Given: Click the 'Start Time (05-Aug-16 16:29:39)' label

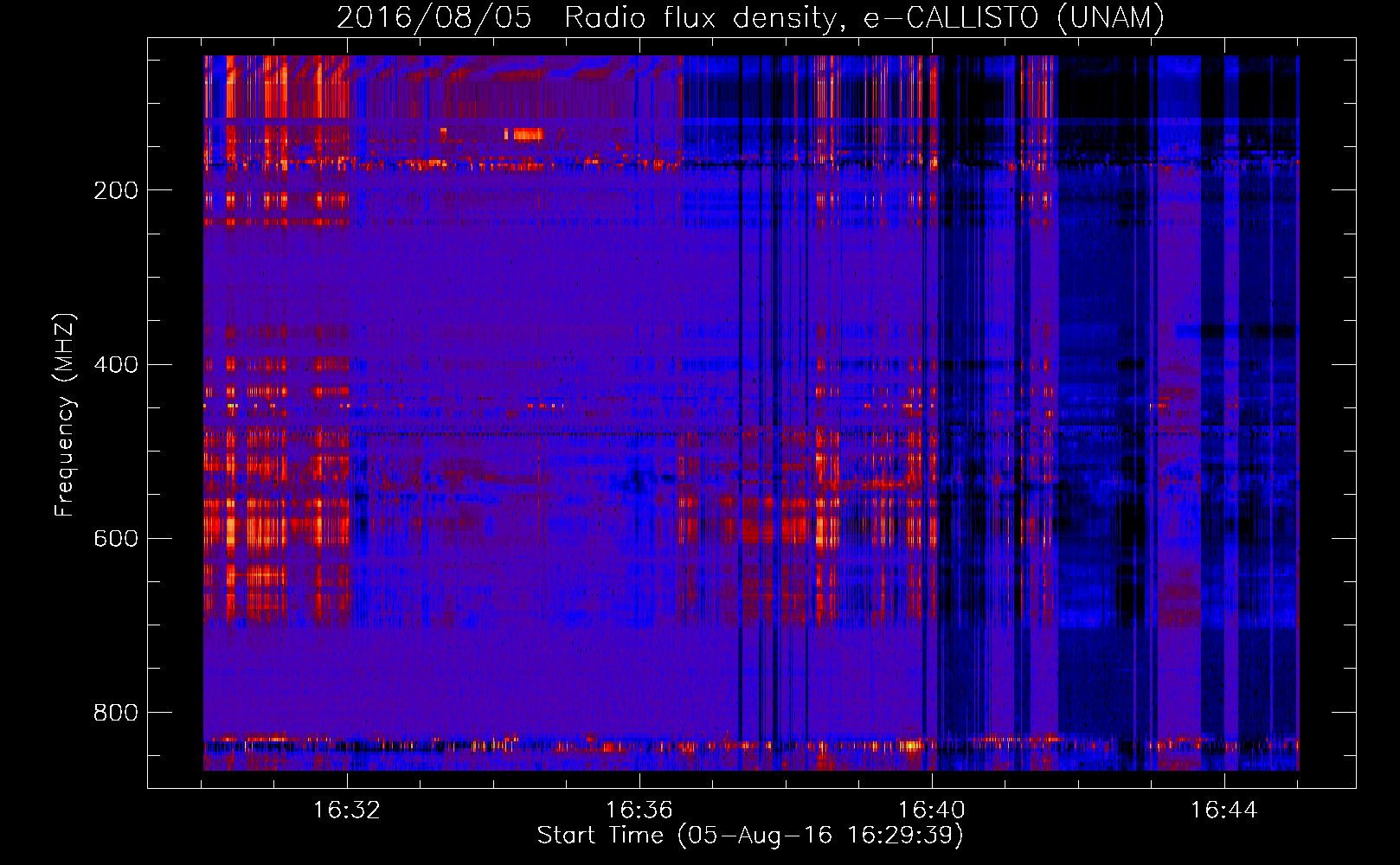Looking at the screenshot, I should tap(750, 836).
